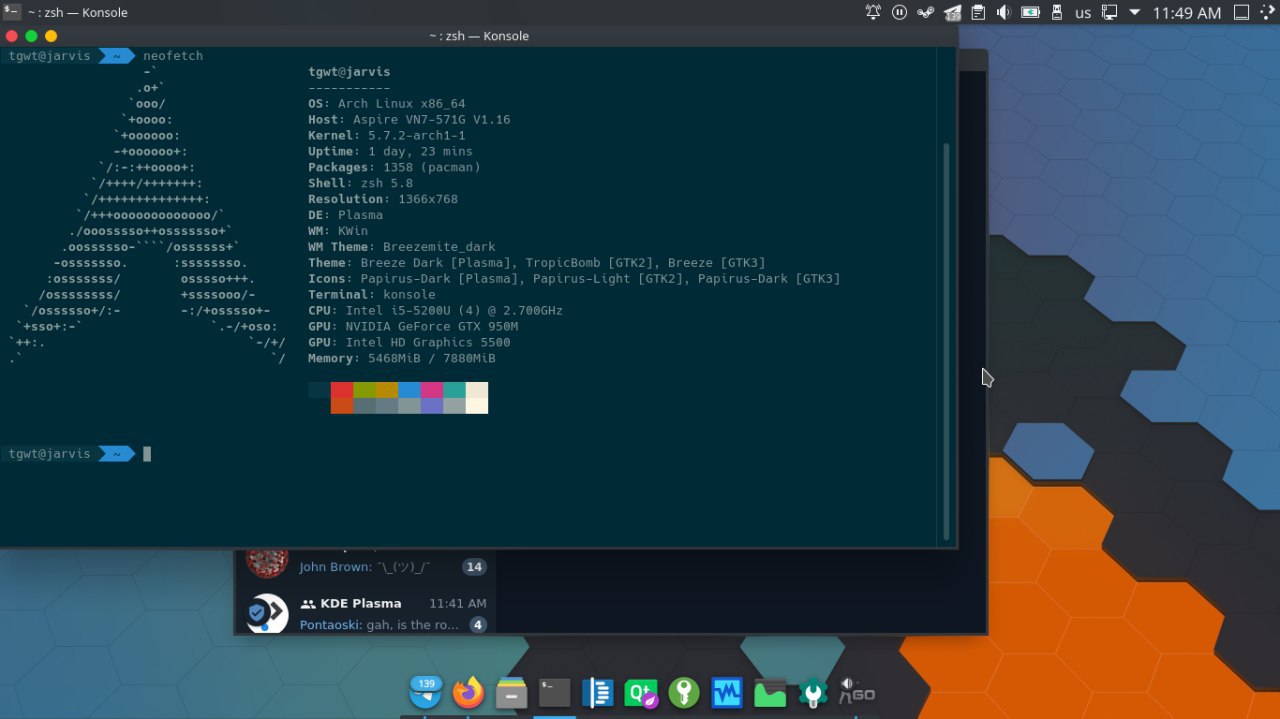This screenshot has height=719, width=1280.
Task: Click the unread badge 14 in Telegram
Action: [x=474, y=567]
